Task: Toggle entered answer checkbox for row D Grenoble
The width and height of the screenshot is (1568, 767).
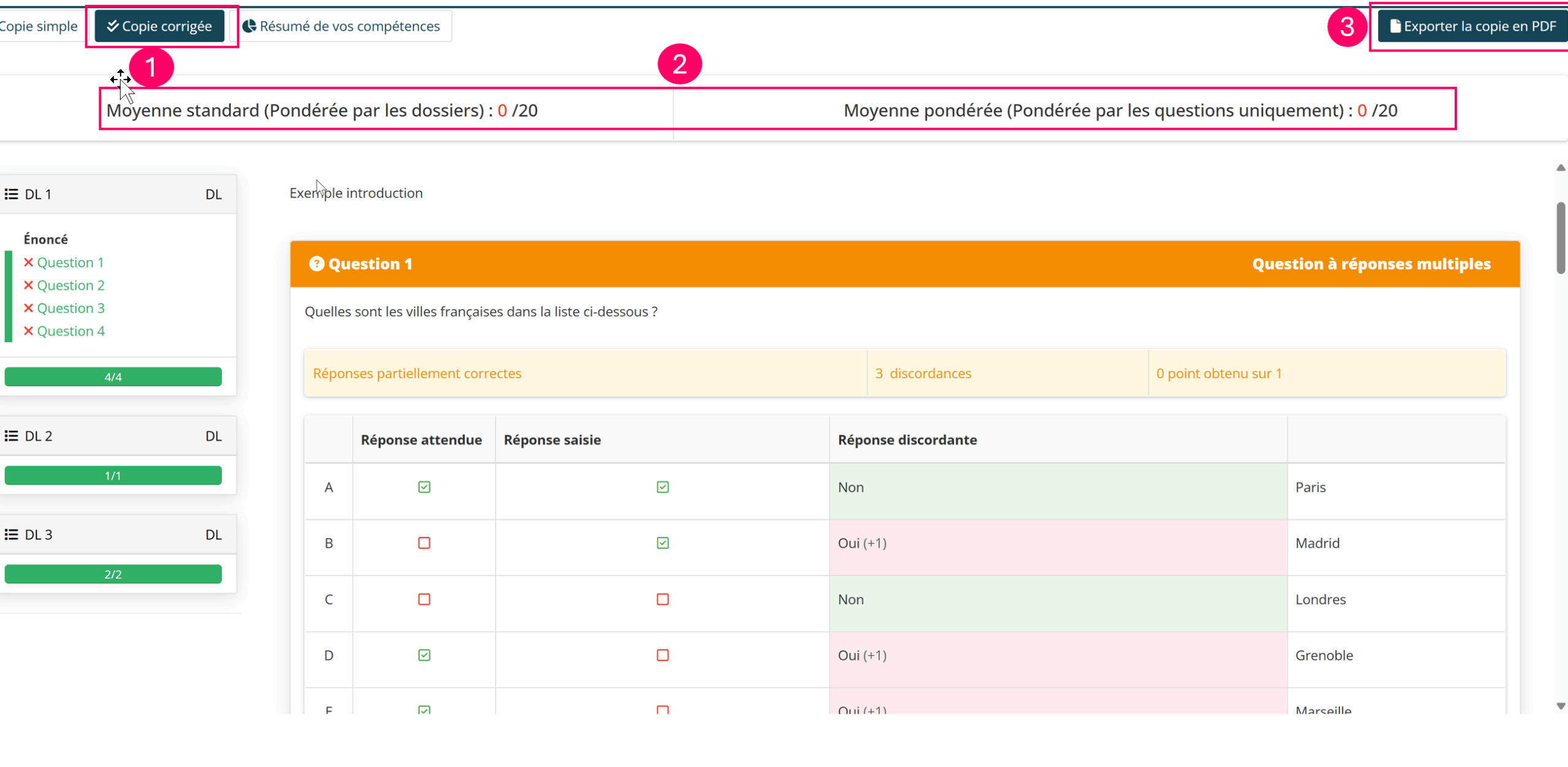Action: 662,655
